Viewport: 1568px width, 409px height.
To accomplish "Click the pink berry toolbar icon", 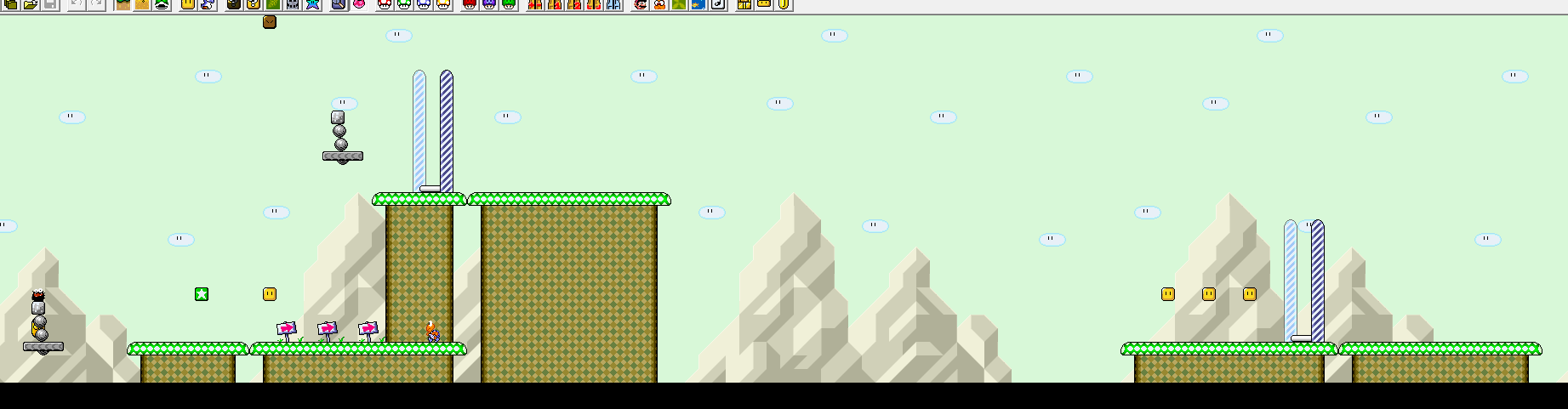I will click(359, 4).
